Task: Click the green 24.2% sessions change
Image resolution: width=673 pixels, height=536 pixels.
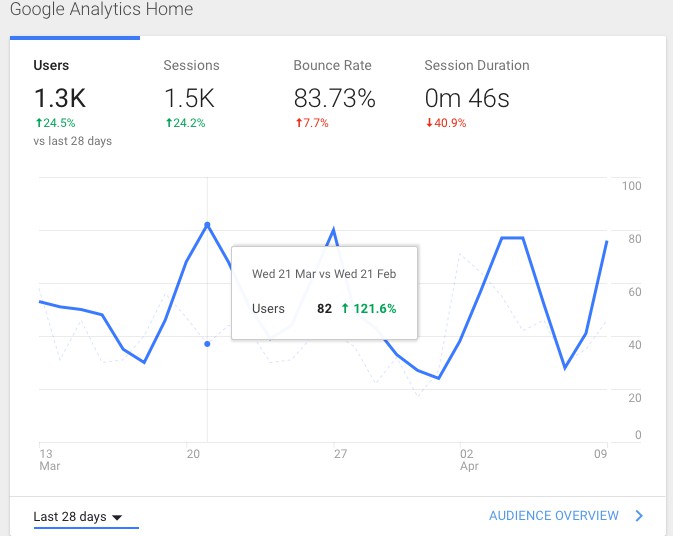Action: click(x=185, y=123)
